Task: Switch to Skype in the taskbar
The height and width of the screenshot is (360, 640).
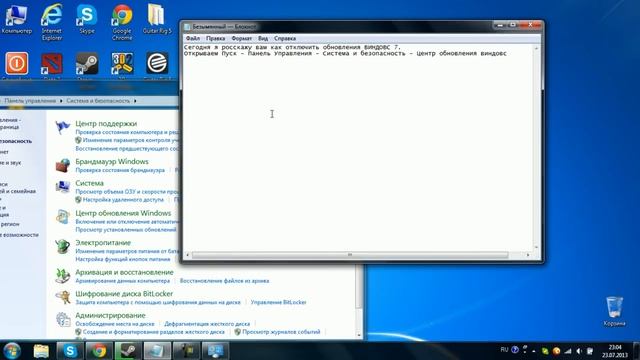Action: pos(70,351)
